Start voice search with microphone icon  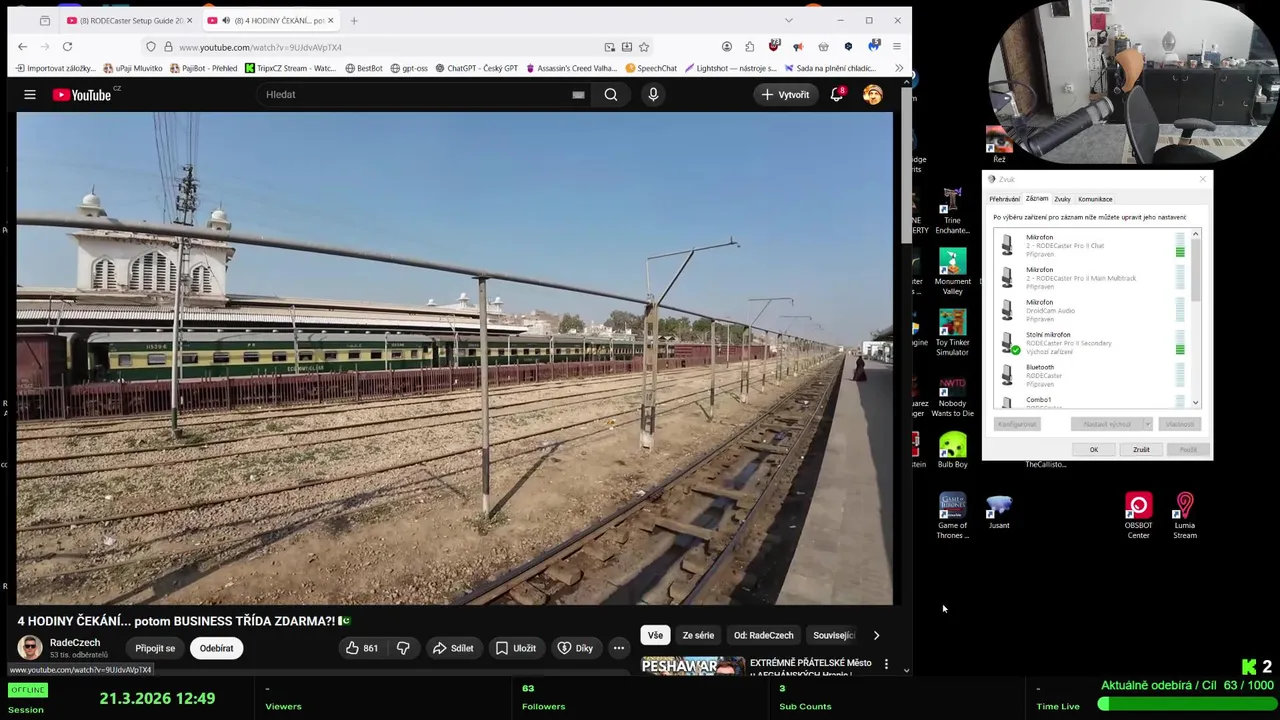(x=653, y=94)
